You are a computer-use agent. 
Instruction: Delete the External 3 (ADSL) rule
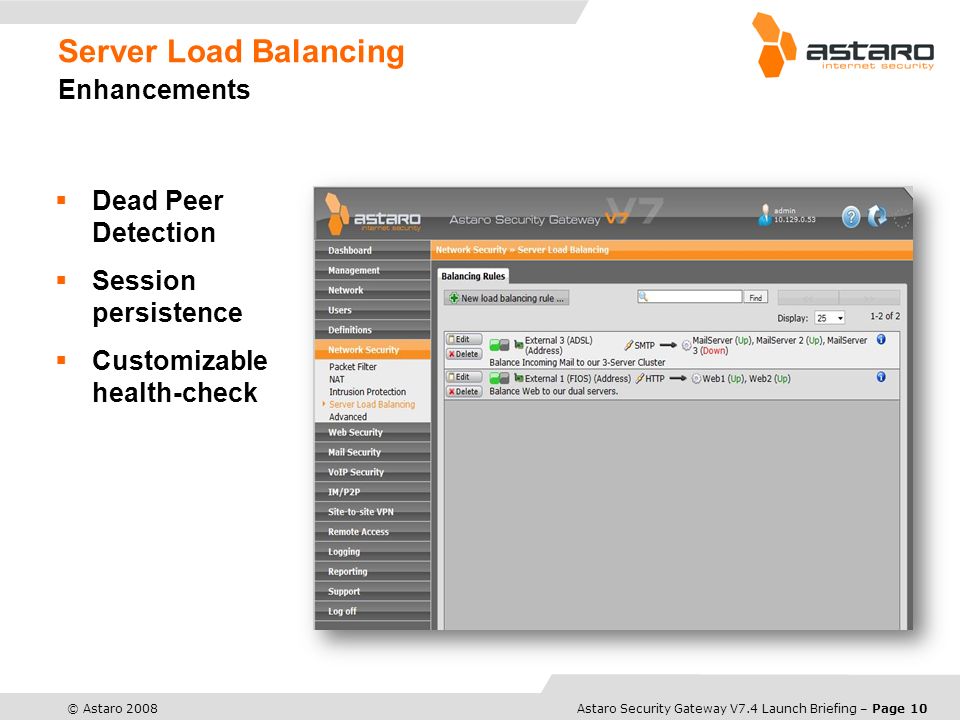coord(463,354)
